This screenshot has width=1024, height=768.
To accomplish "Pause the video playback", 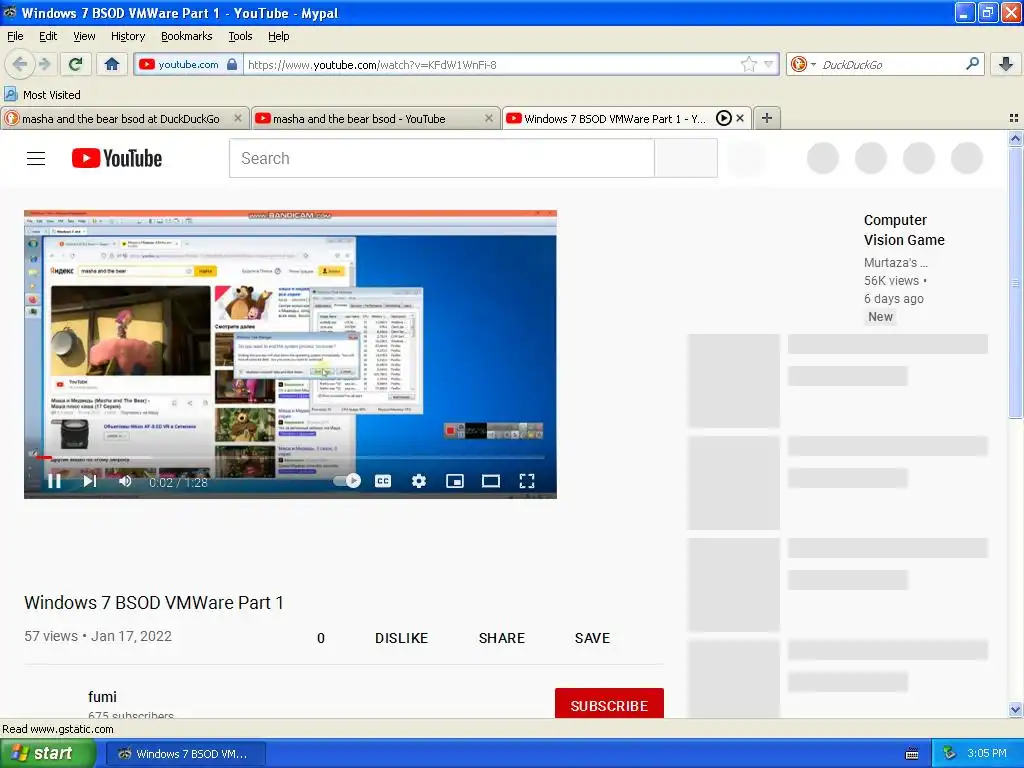I will click(x=54, y=481).
